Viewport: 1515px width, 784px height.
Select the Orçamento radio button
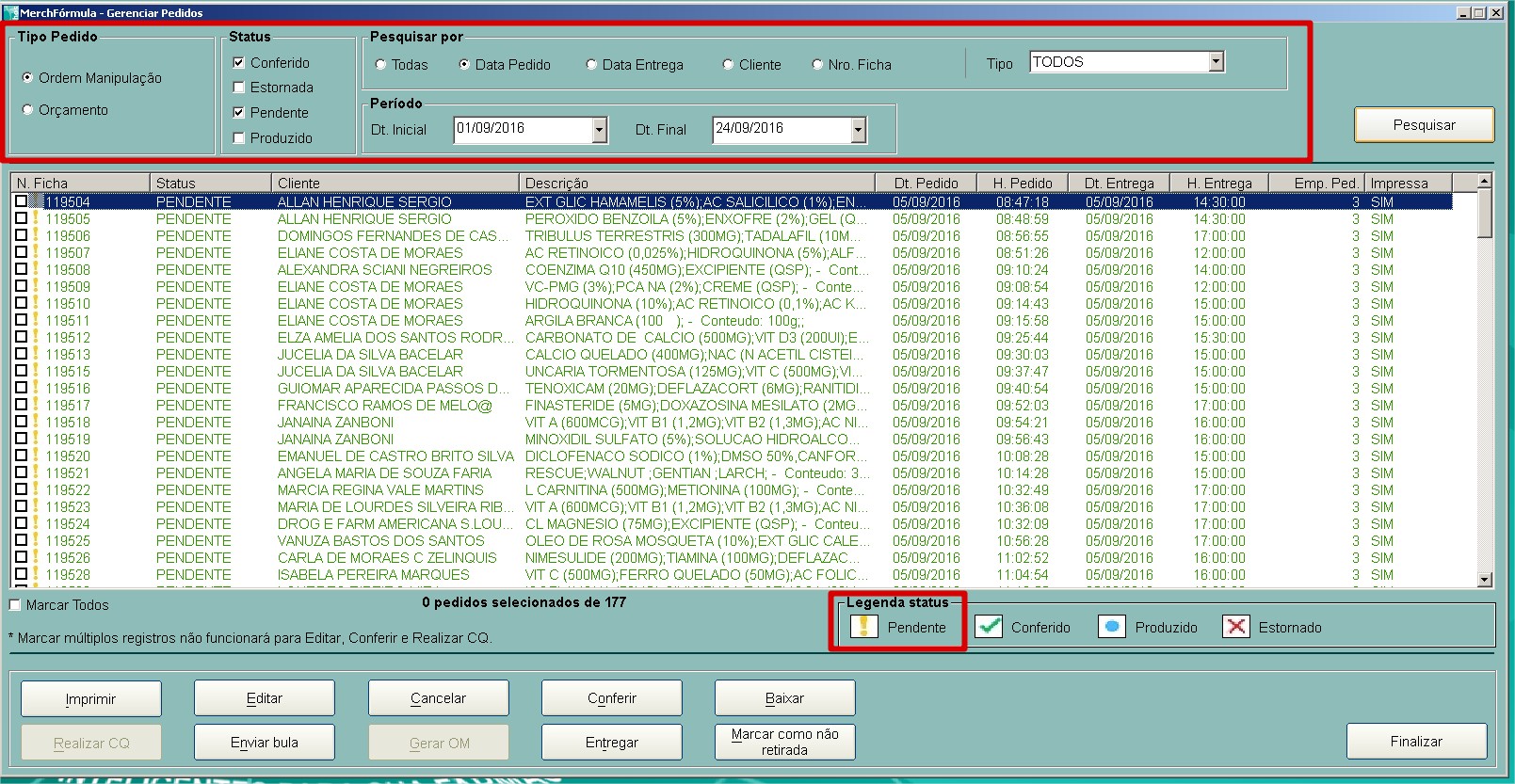pyautogui.click(x=28, y=110)
